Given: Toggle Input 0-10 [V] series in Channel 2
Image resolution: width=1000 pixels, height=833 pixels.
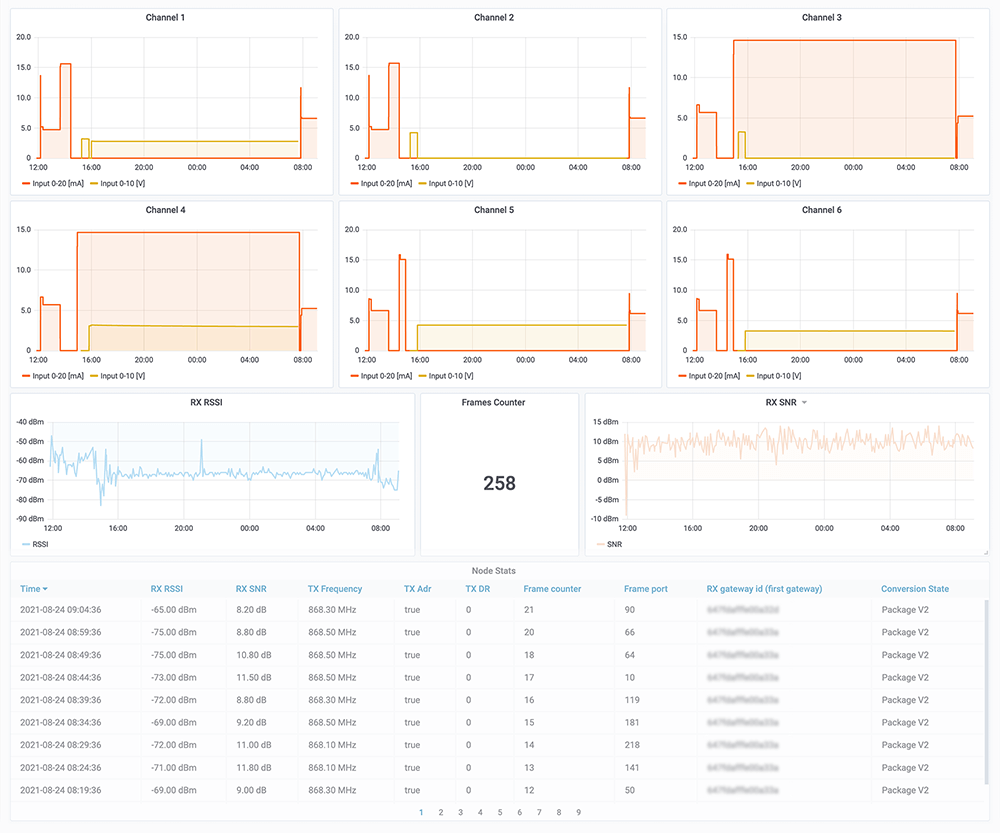Looking at the screenshot, I should click(446, 184).
